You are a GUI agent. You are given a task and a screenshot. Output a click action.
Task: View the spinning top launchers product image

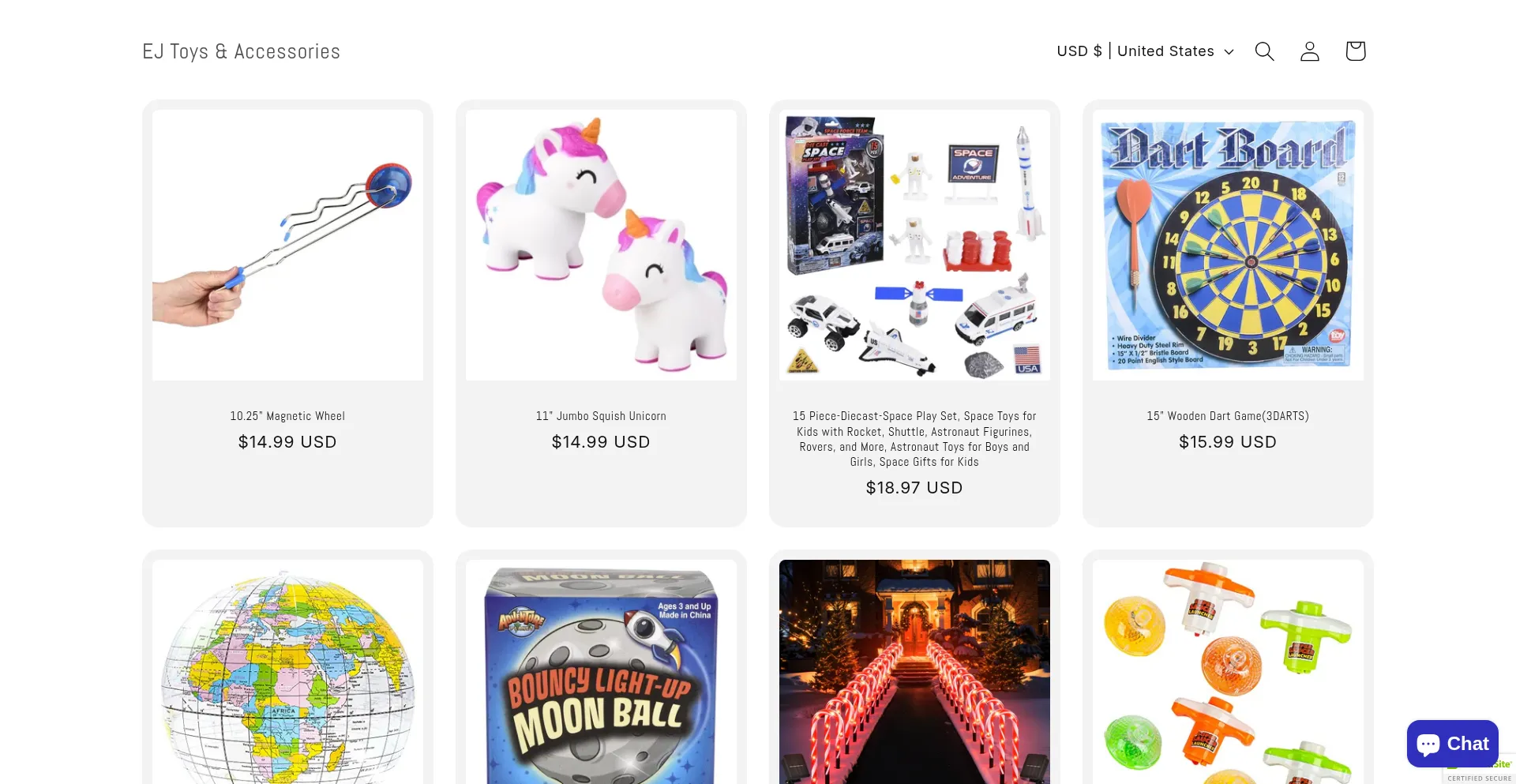pos(1228,672)
